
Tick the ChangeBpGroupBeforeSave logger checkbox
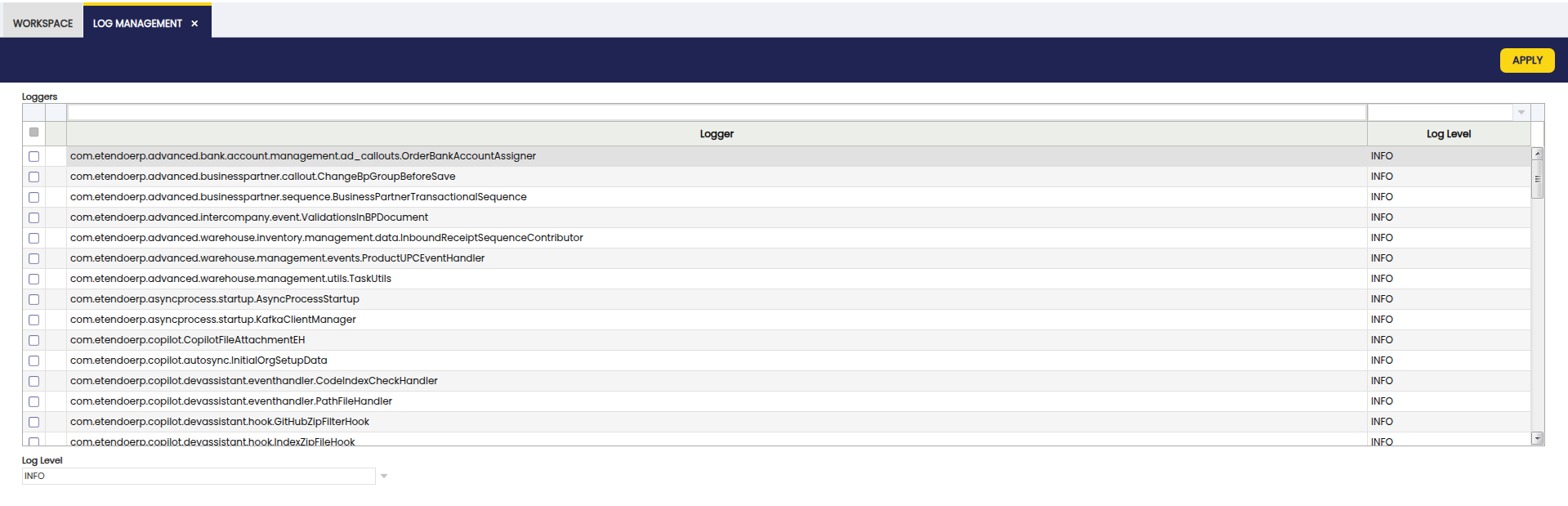[34, 177]
